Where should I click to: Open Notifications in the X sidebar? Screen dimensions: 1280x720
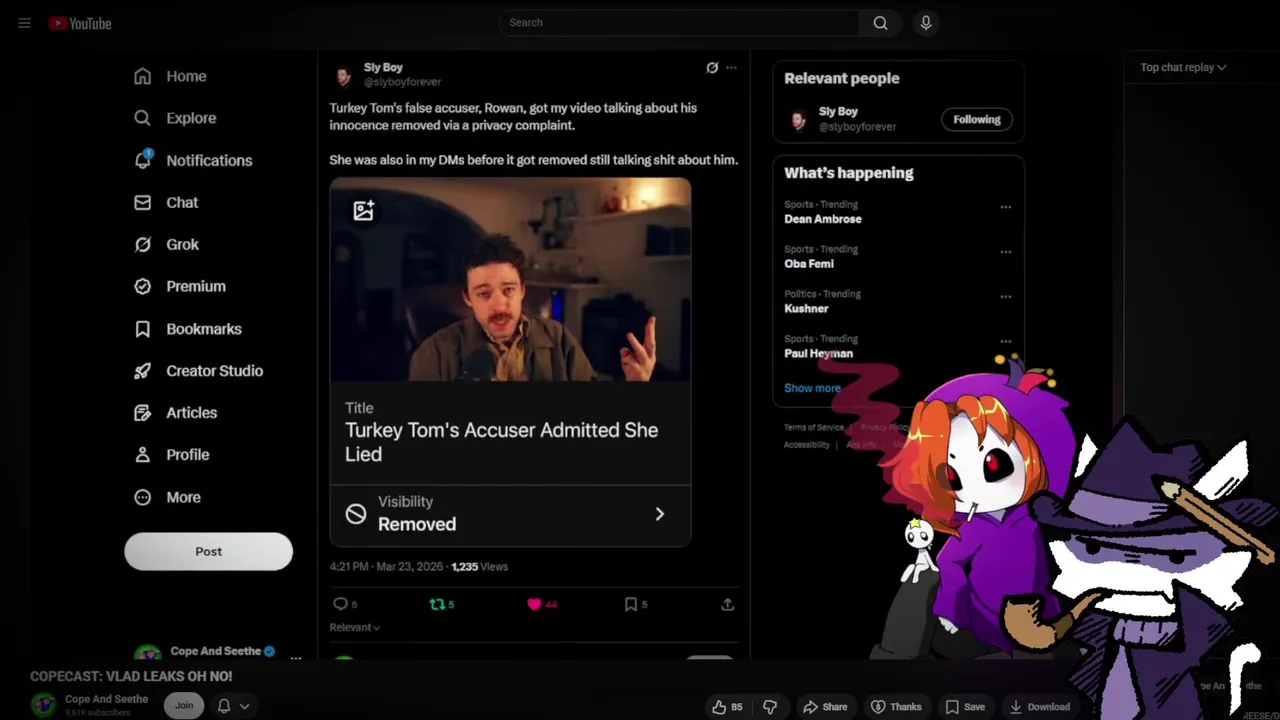tap(194, 160)
